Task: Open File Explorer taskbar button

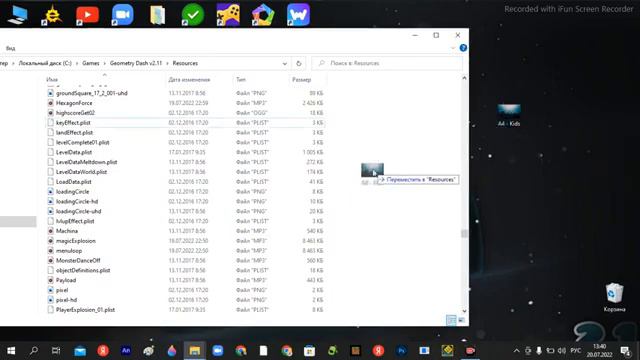Action: coord(195,351)
